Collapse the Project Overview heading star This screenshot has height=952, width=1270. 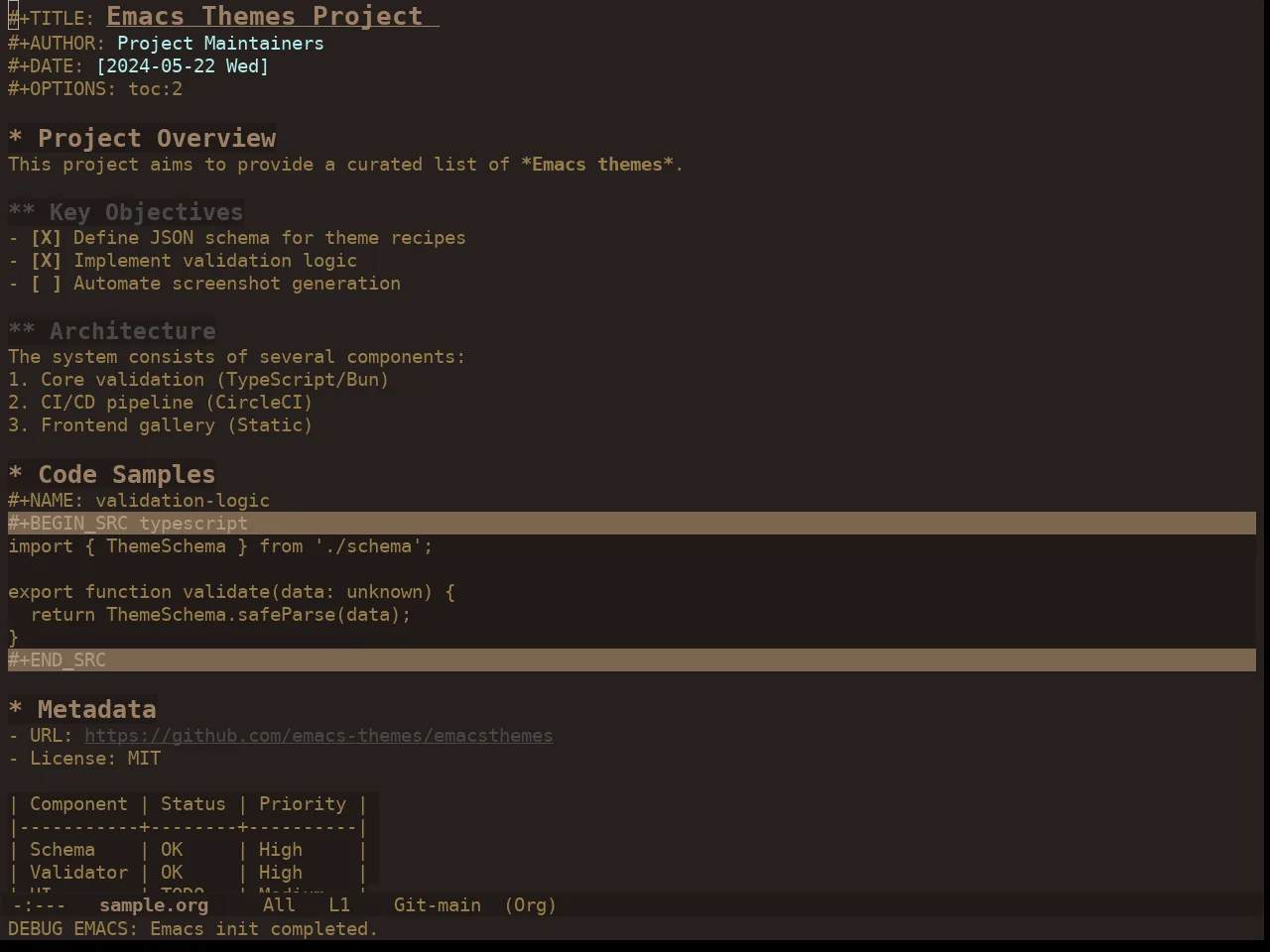15,139
